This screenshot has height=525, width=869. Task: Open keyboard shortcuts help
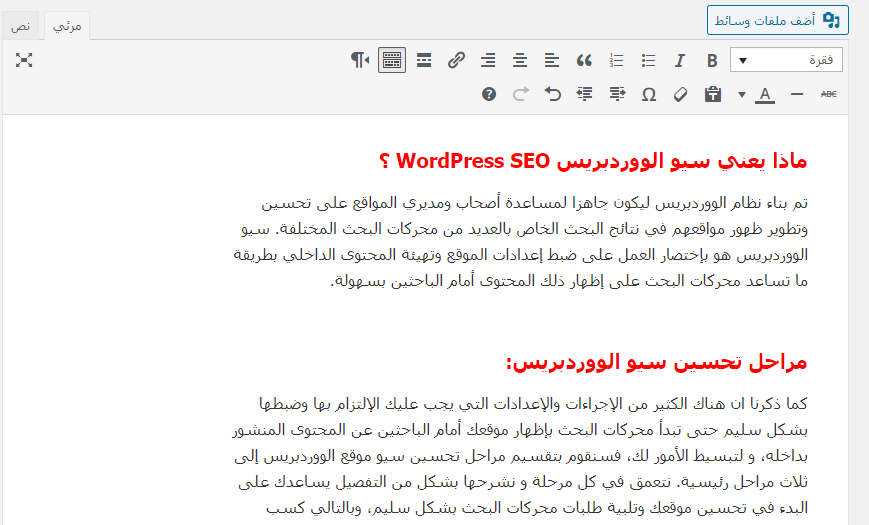pos(489,94)
